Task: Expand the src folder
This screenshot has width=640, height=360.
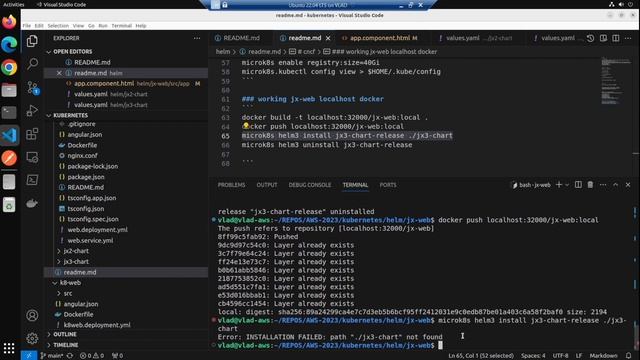Action: tap(68, 293)
